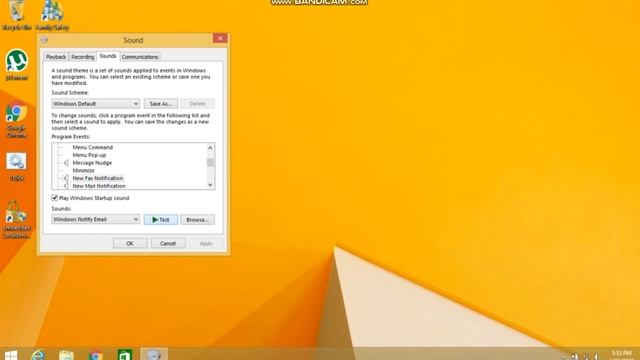640x360 pixels.
Task: Open the Family Safety desktop icon
Action: point(52,16)
